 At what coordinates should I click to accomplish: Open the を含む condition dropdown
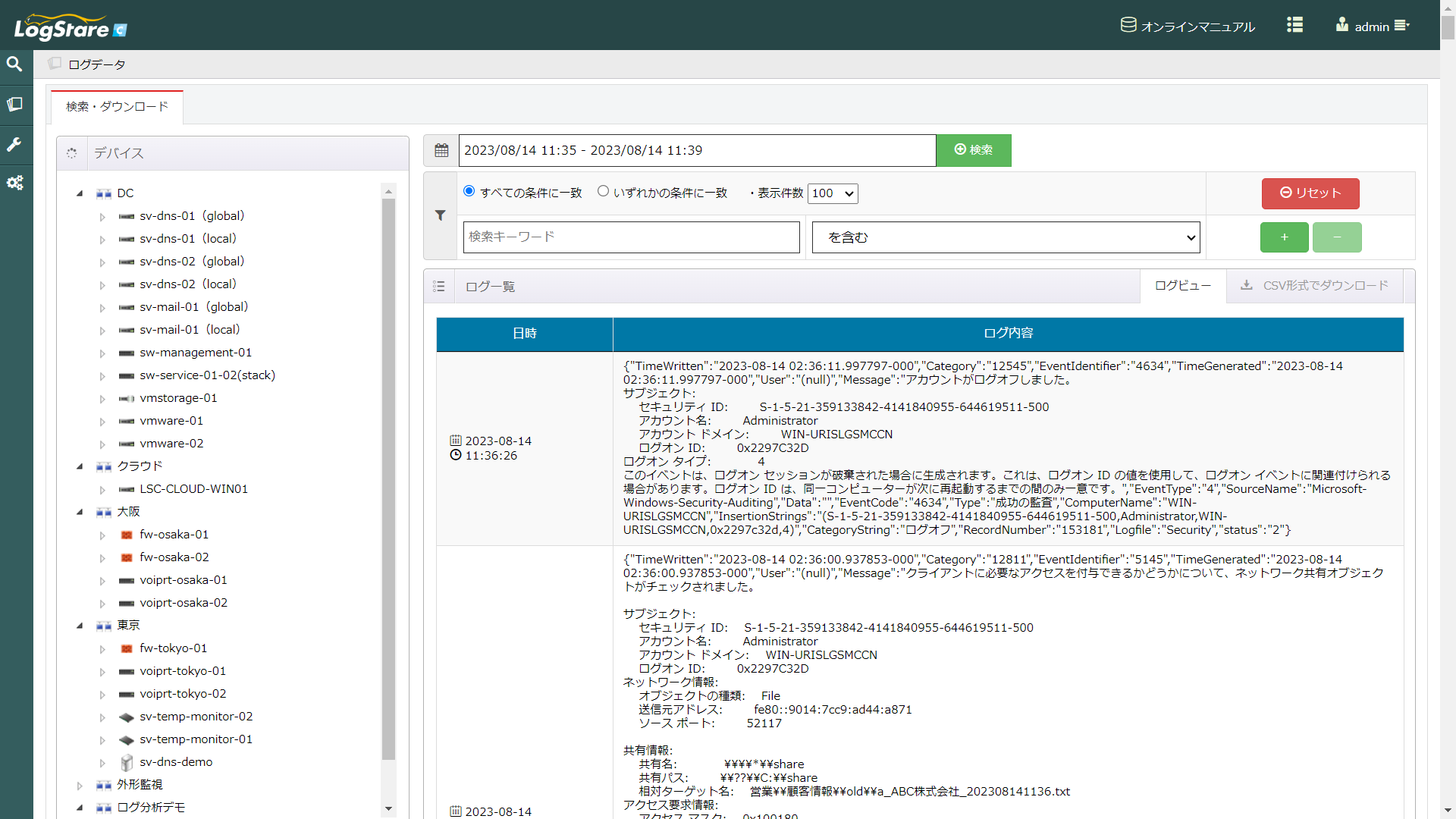1005,237
